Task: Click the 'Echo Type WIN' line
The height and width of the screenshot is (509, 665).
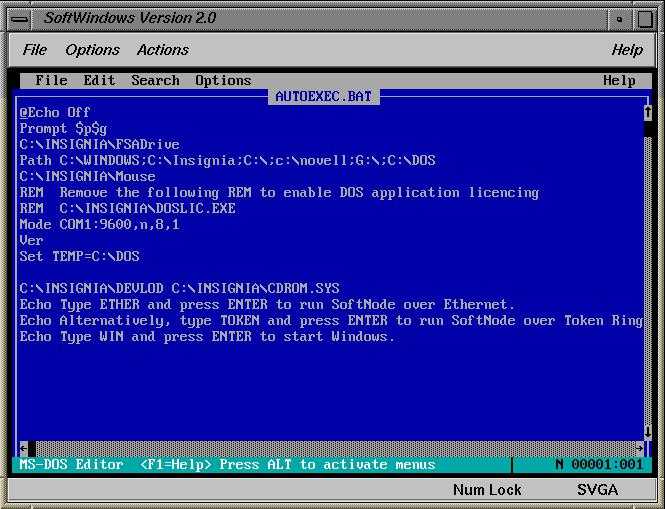Action: 207,337
